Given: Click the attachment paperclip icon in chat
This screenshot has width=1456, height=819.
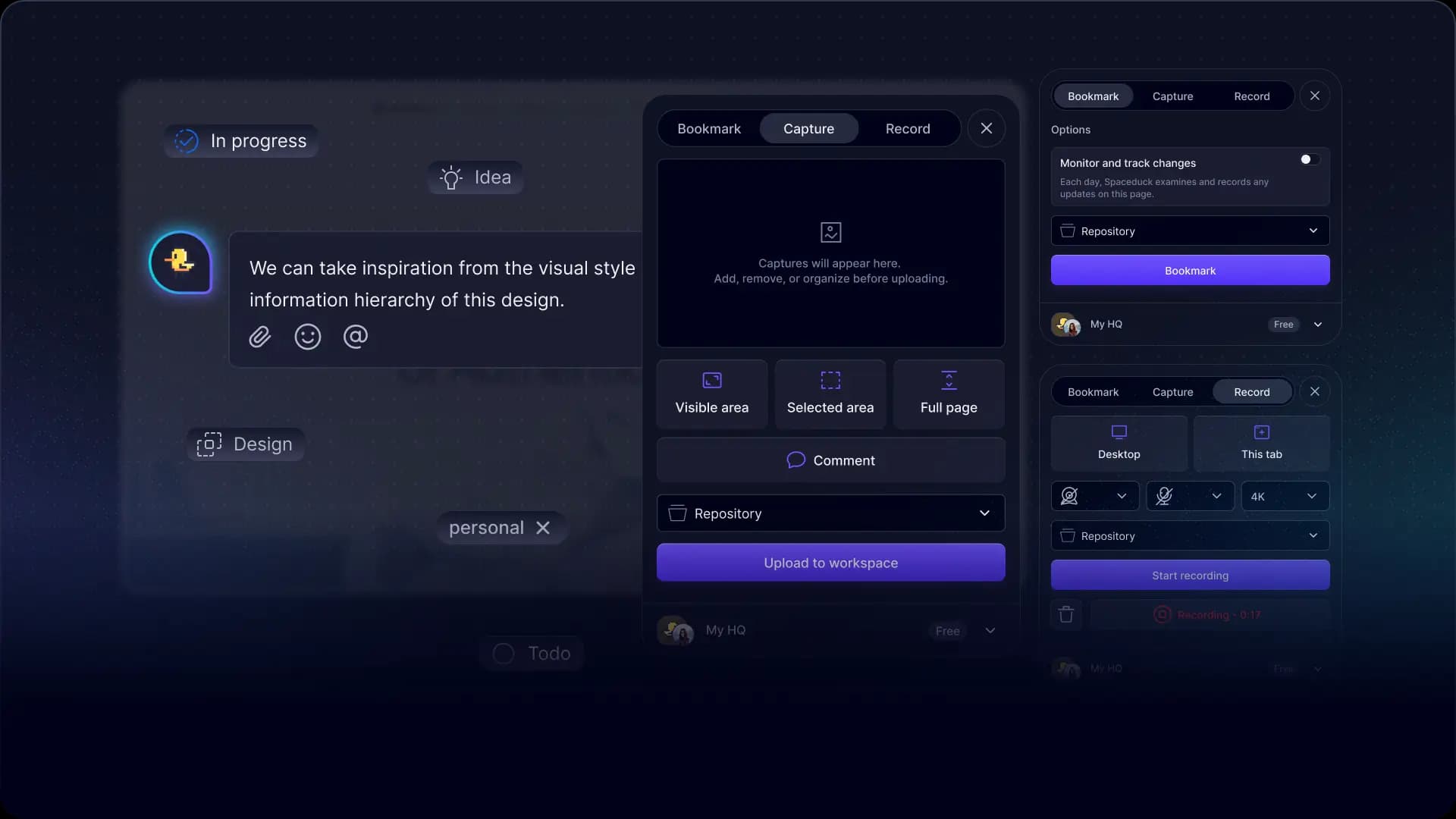Looking at the screenshot, I should [260, 337].
